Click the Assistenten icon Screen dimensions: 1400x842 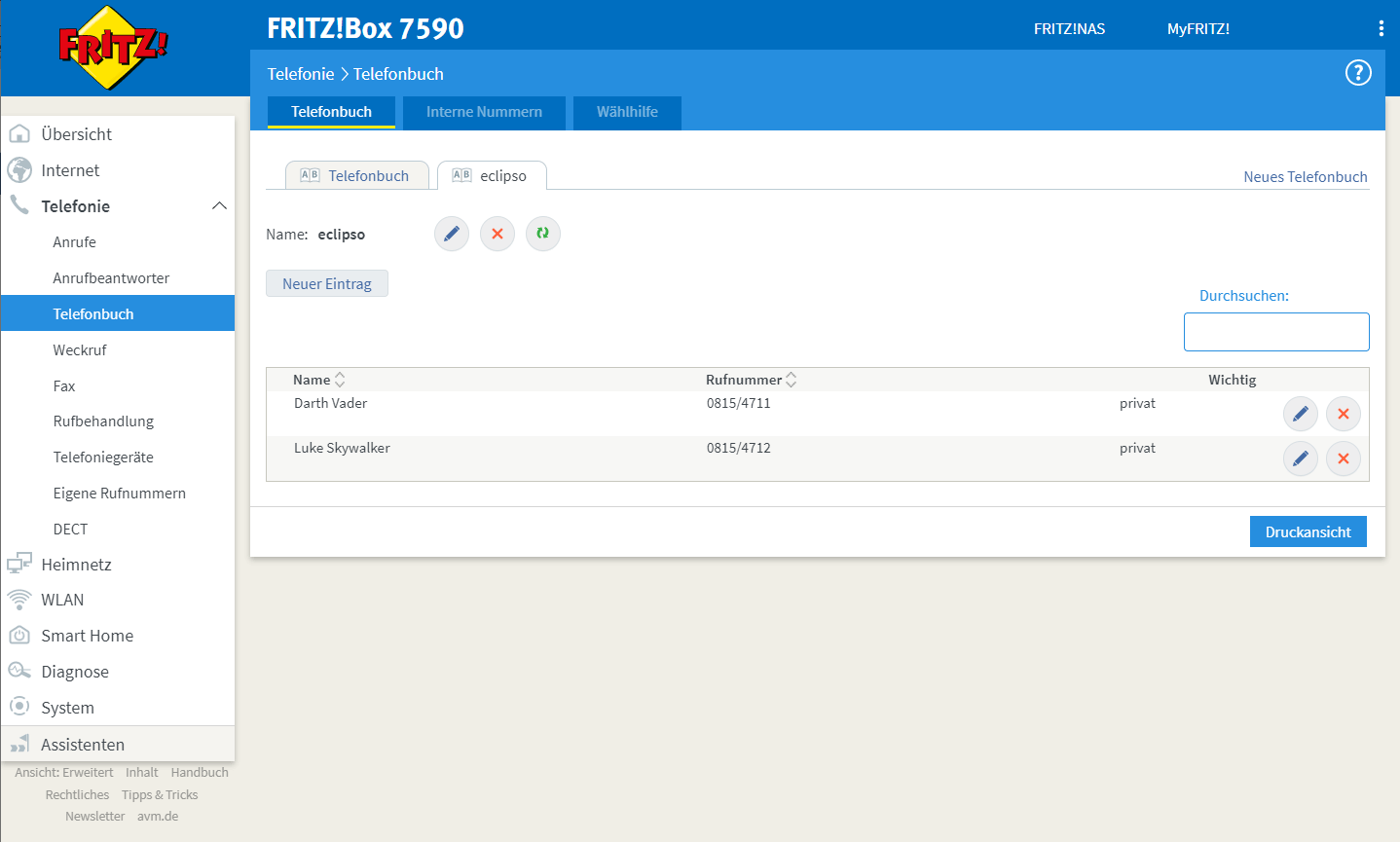pyautogui.click(x=19, y=744)
